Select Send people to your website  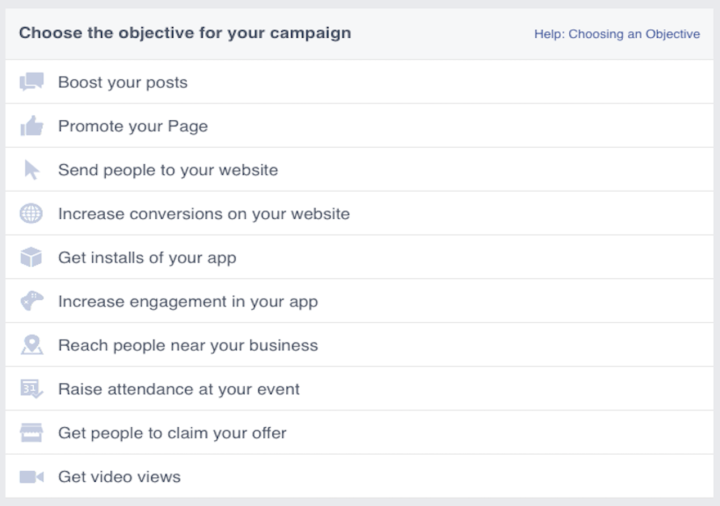pos(168,170)
